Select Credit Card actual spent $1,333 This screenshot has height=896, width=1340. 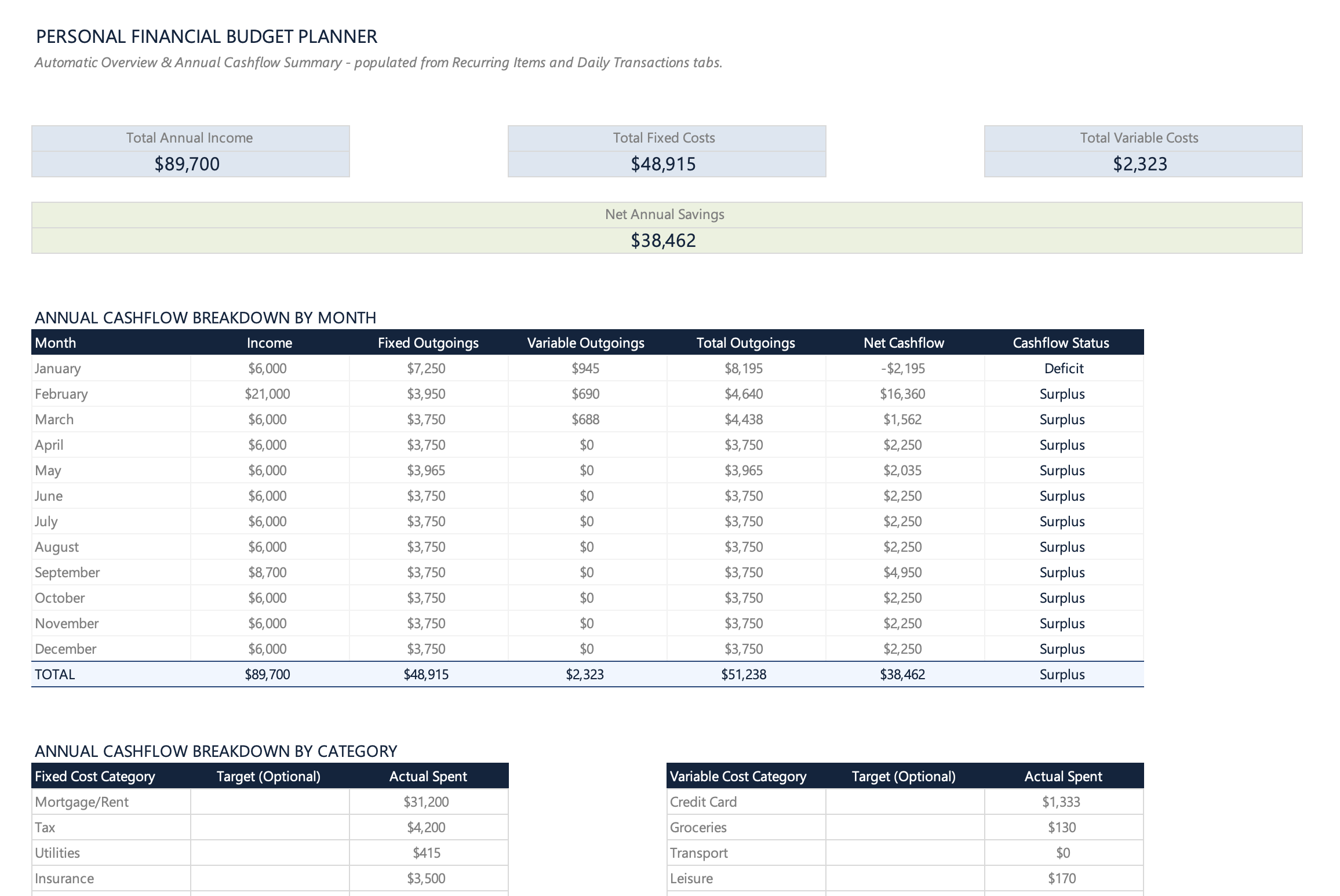pos(1064,802)
